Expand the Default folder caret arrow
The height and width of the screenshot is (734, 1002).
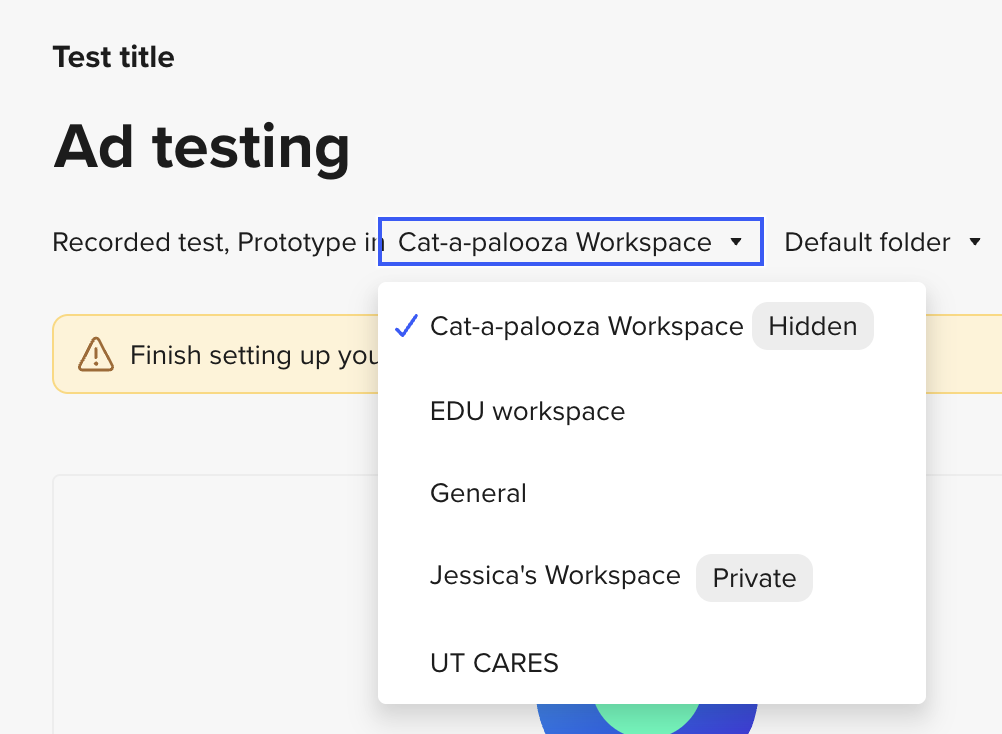tap(975, 242)
